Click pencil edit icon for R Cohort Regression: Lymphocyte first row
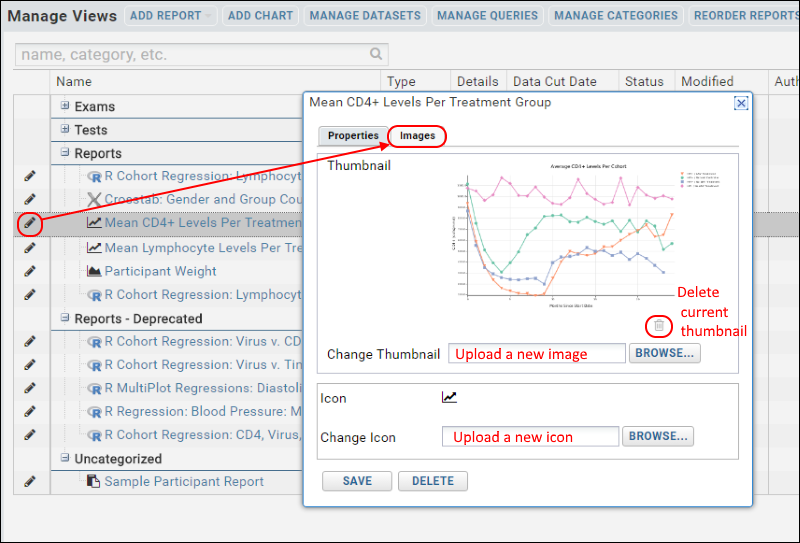This screenshot has width=800, height=543. pos(30,176)
